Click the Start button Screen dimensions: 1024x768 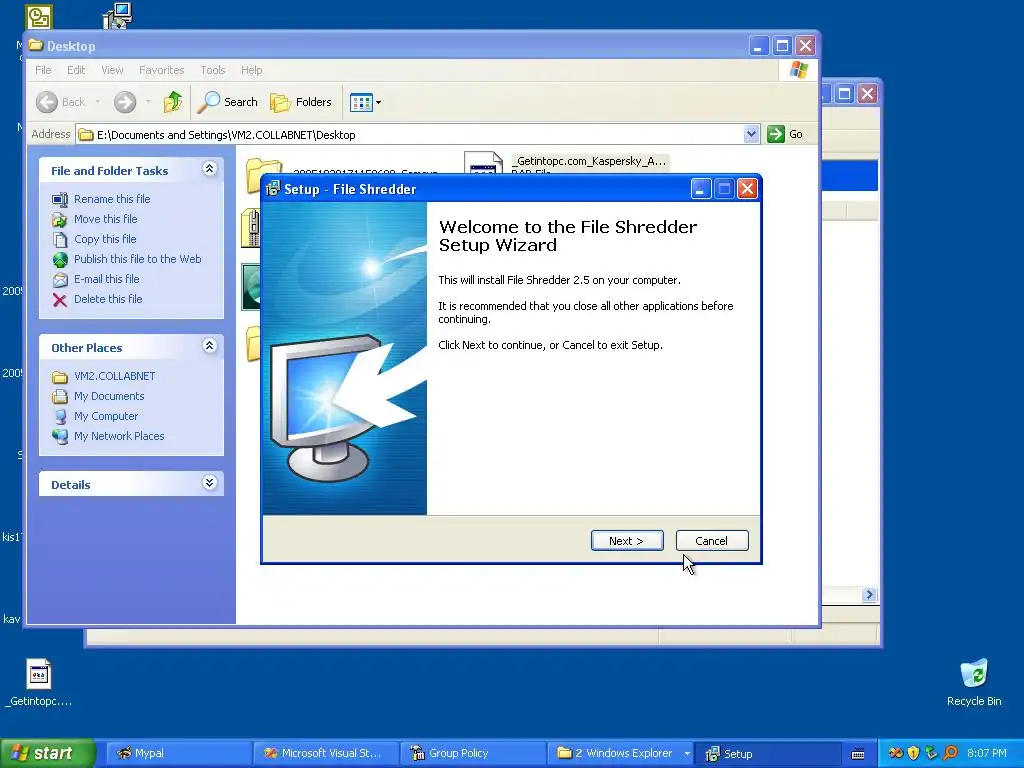tap(47, 753)
